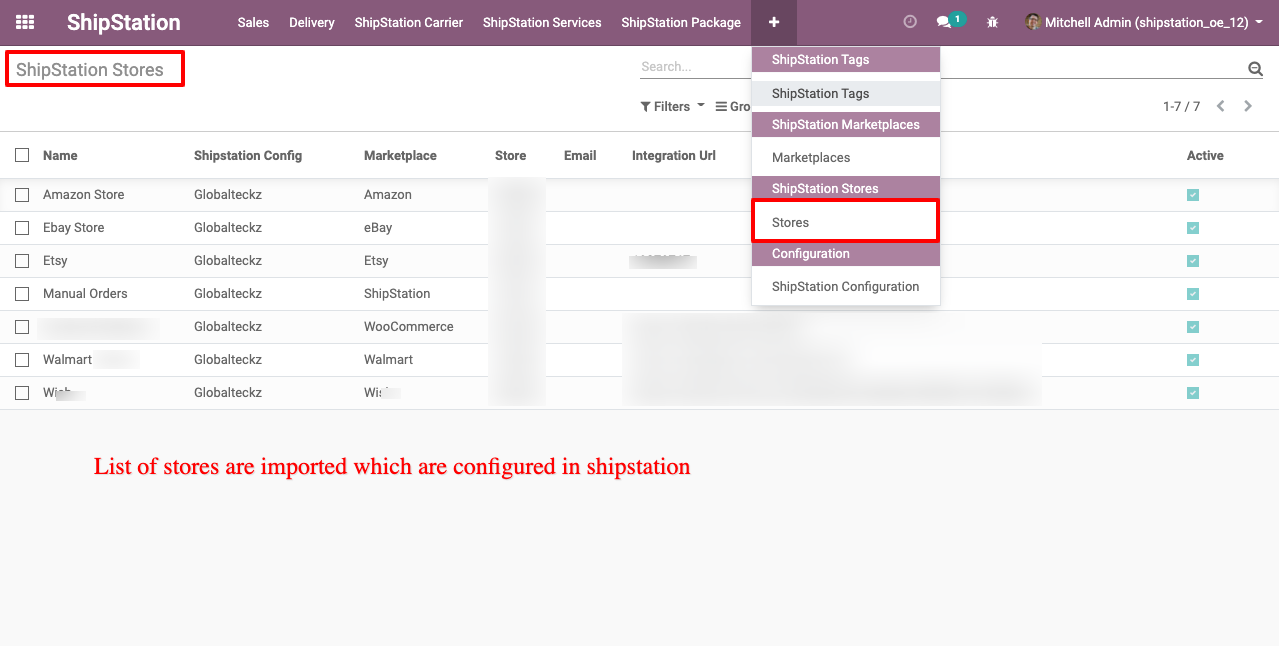This screenshot has height=646, width=1279.
Task: Select the Amazon Store row checkbox
Action: (x=22, y=195)
